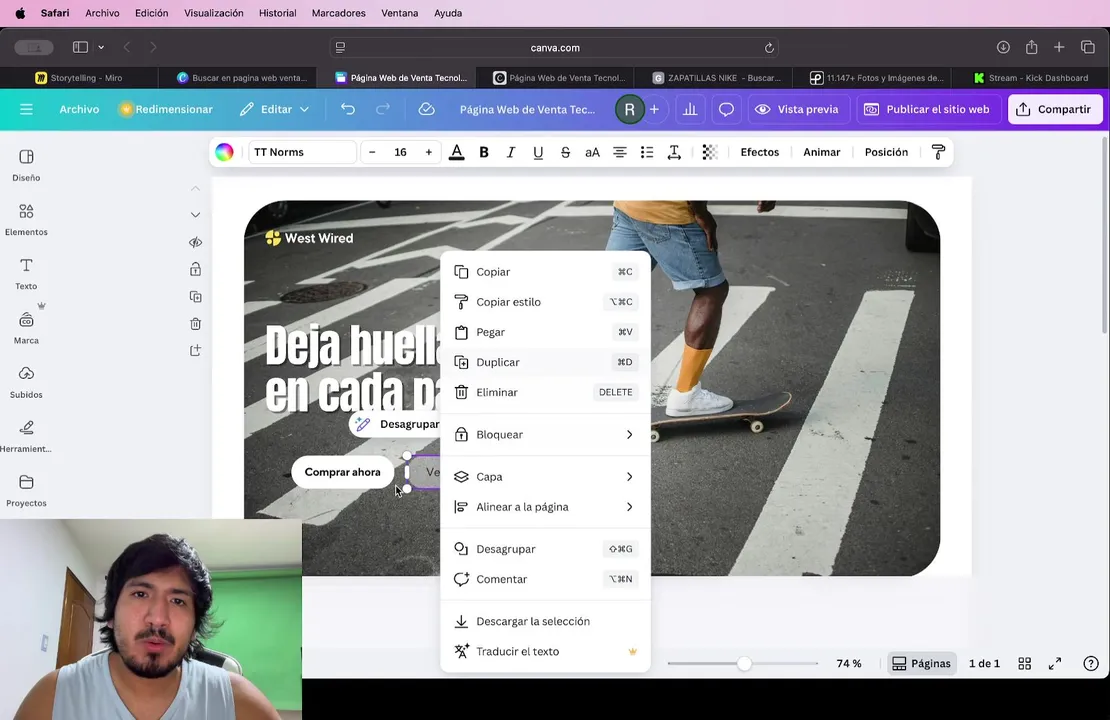This screenshot has width=1110, height=720.
Task: Select Comentar in context menu
Action: point(545,579)
